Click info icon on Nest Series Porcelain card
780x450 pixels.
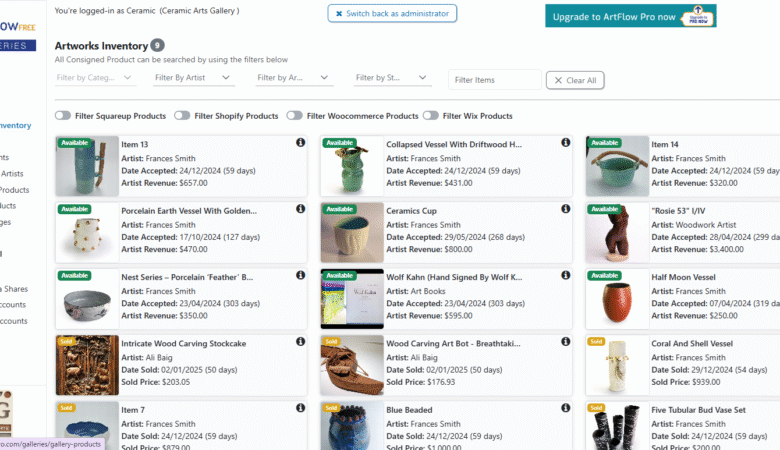coord(300,276)
